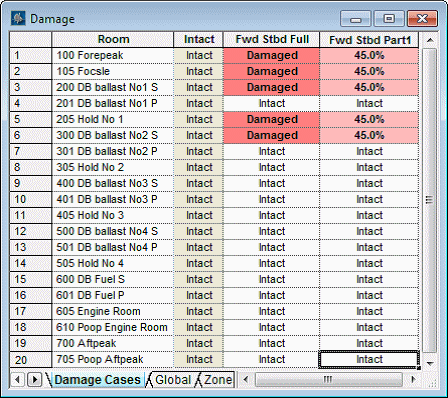
Task: Select row header number 10
Action: point(30,199)
